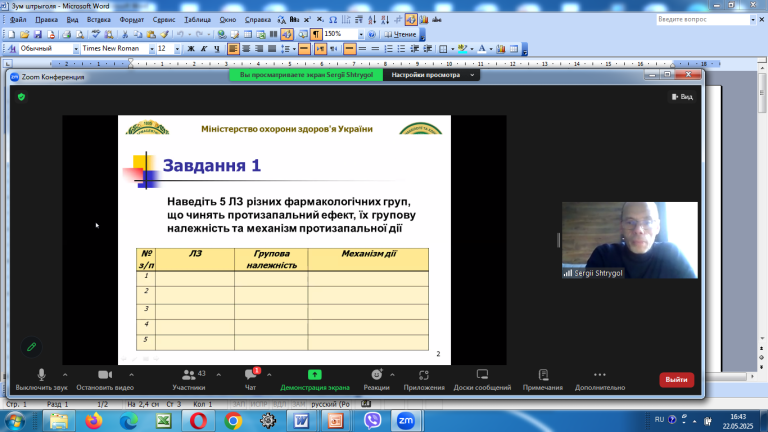Open Zoom Apps (Приложения)
768x432 pixels.
coord(424,380)
